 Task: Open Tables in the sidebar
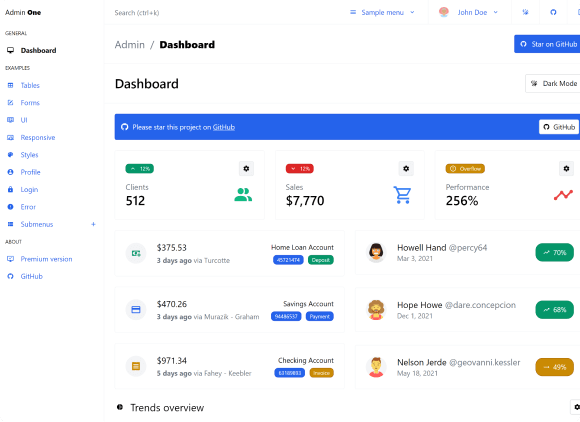point(52,85)
